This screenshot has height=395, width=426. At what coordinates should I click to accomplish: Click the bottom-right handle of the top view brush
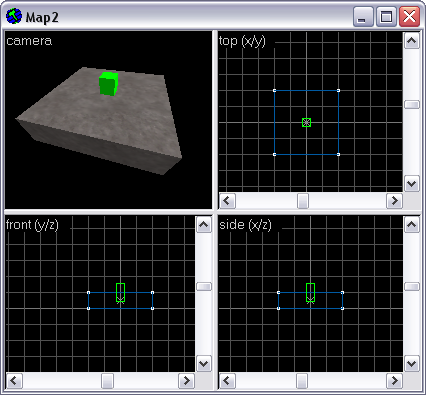click(338, 154)
